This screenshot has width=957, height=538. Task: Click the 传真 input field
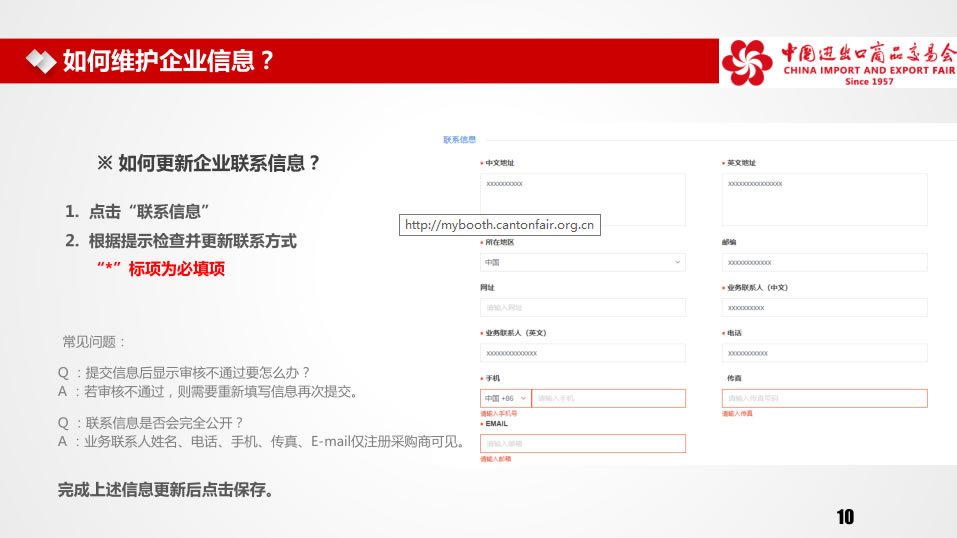pyautogui.click(x=824, y=398)
